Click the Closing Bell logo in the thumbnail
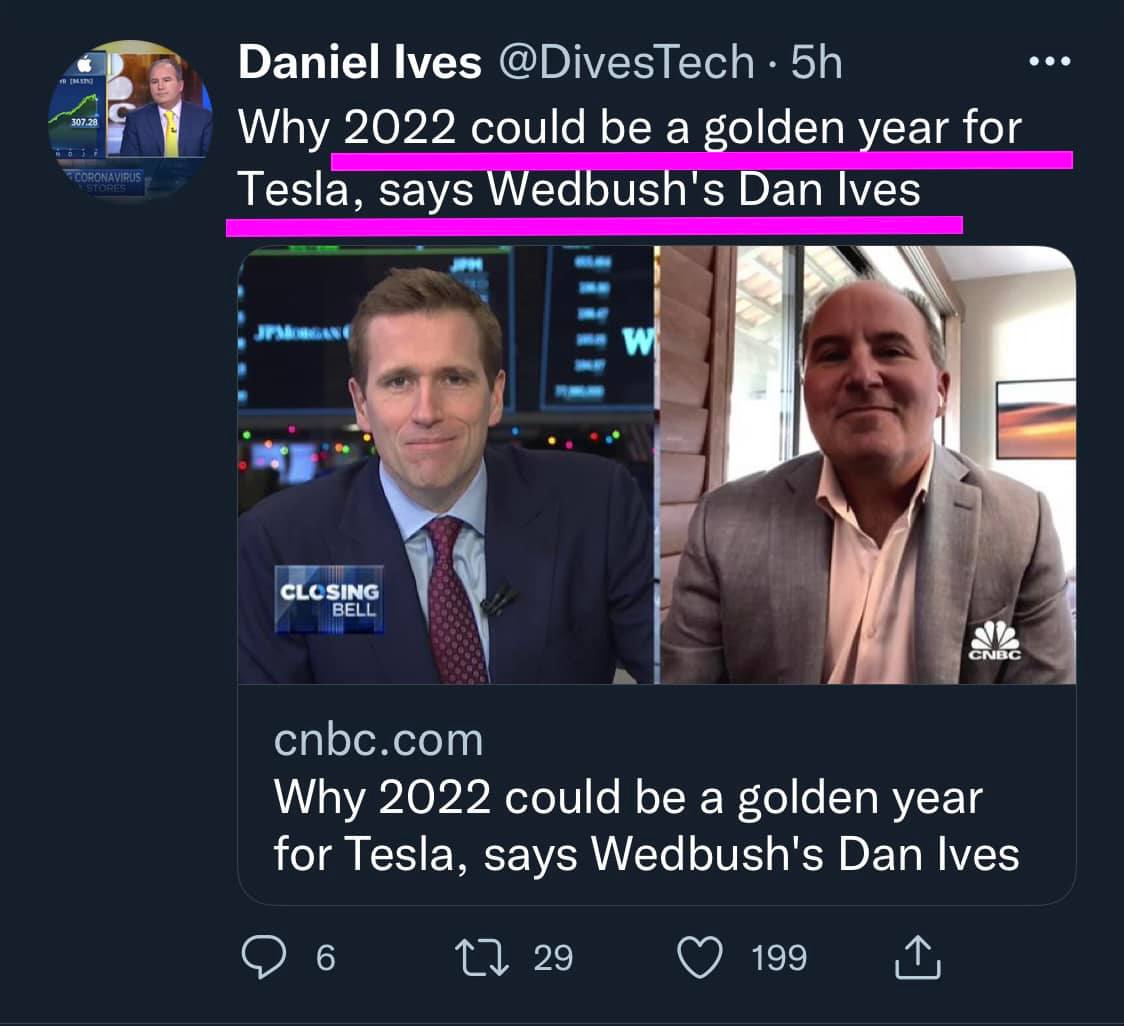This screenshot has width=1124, height=1026. point(329,599)
